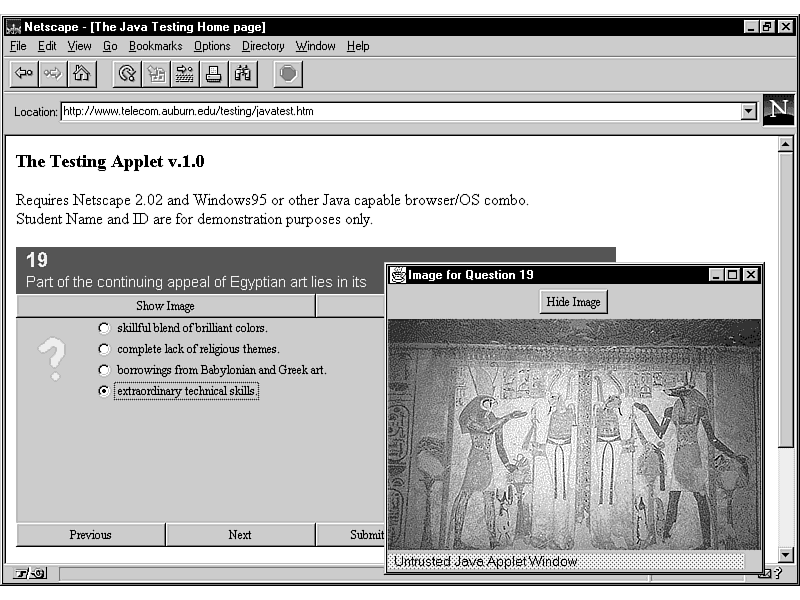
Task: Click the Submit button
Action: point(351,535)
